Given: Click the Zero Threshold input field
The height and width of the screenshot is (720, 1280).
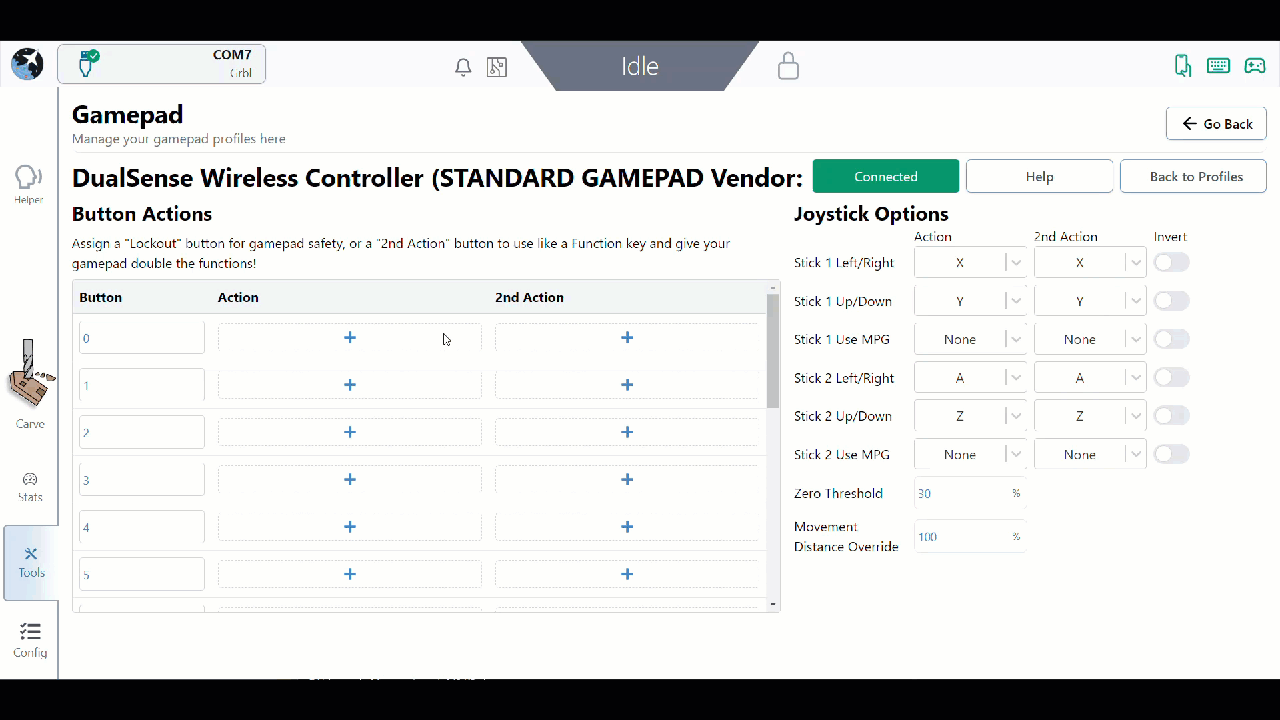Looking at the screenshot, I should [960, 493].
